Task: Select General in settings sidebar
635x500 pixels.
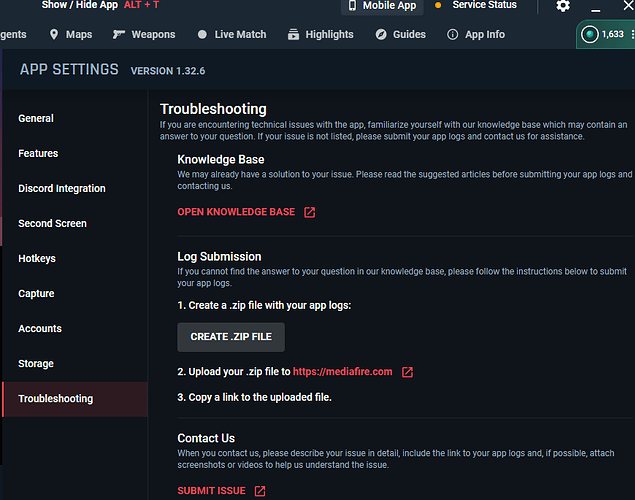Action: coord(75,118)
